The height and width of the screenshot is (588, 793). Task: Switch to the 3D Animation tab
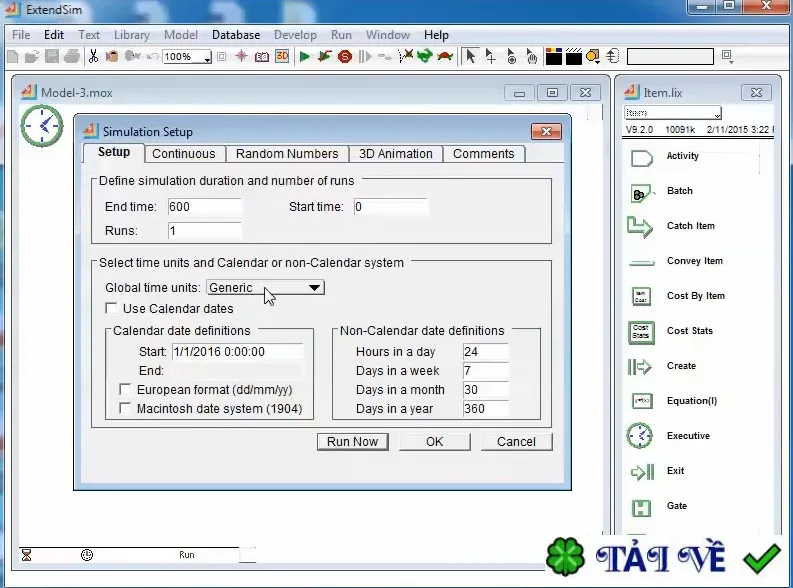pos(395,154)
